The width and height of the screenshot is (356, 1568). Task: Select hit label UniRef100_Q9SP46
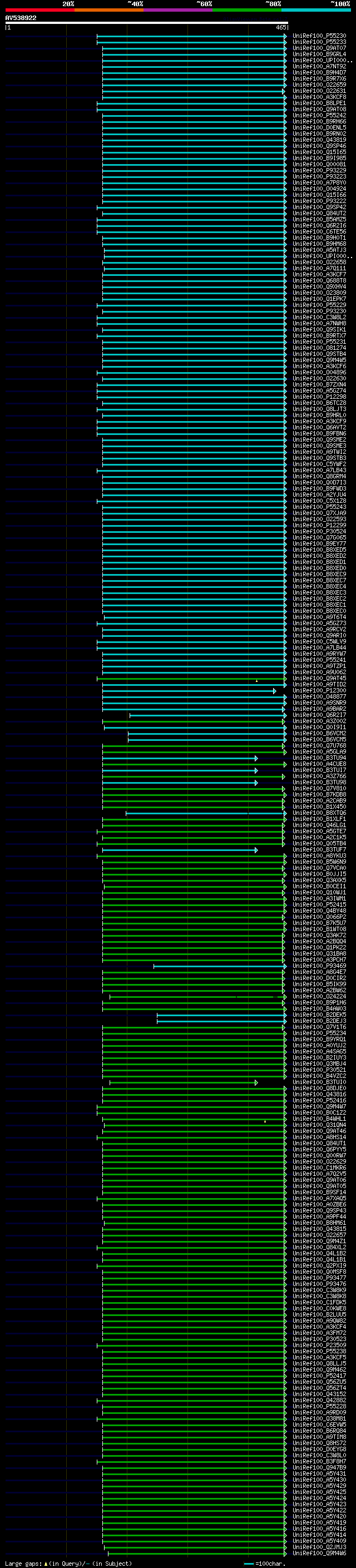(319, 146)
